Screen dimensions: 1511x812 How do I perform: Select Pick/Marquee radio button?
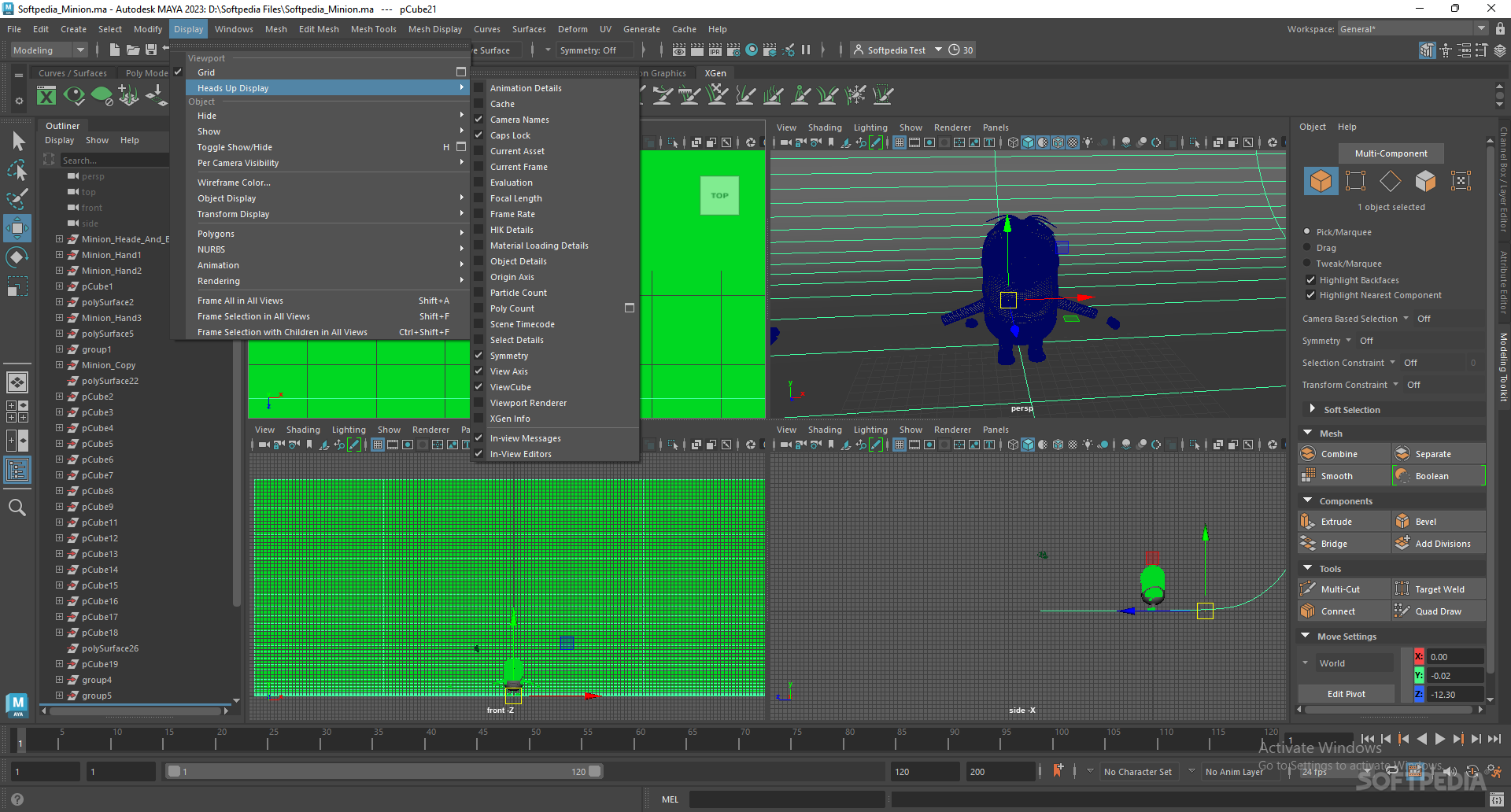1307,232
